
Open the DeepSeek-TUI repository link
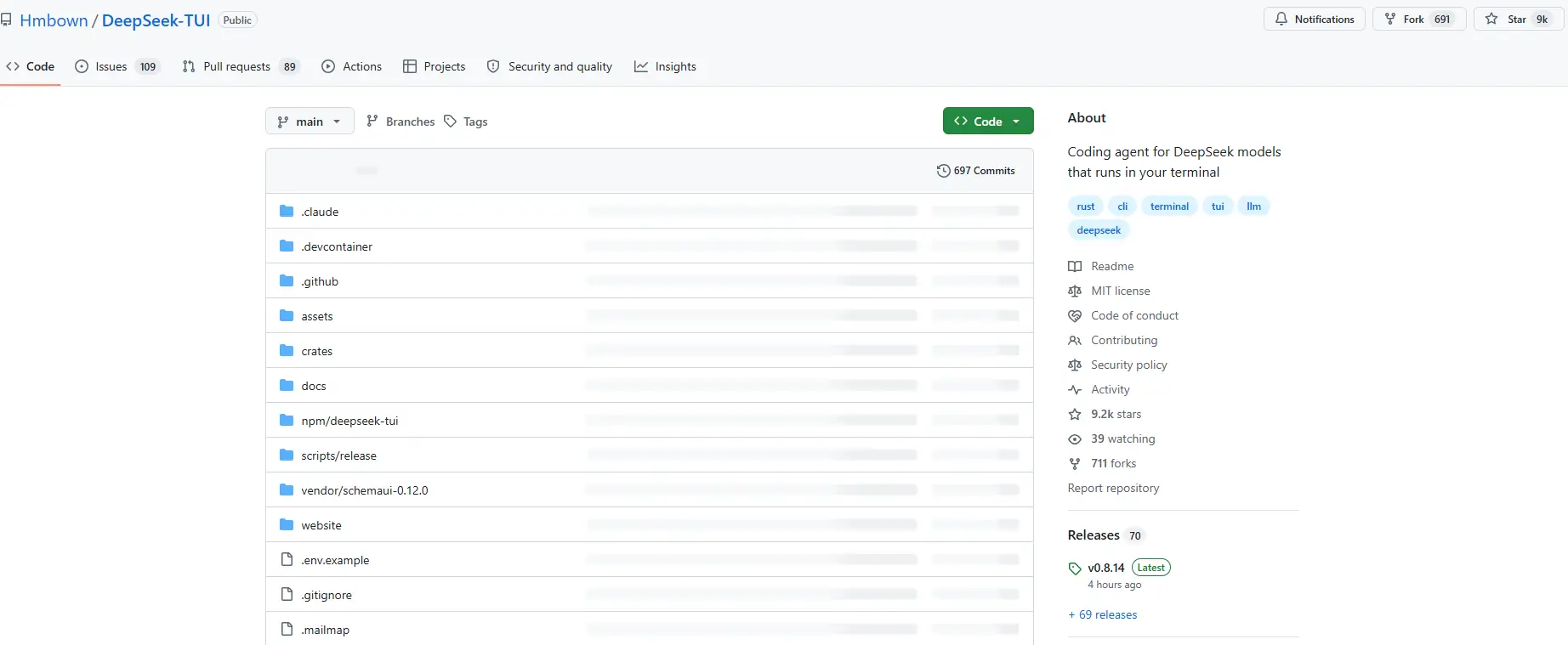pos(156,20)
